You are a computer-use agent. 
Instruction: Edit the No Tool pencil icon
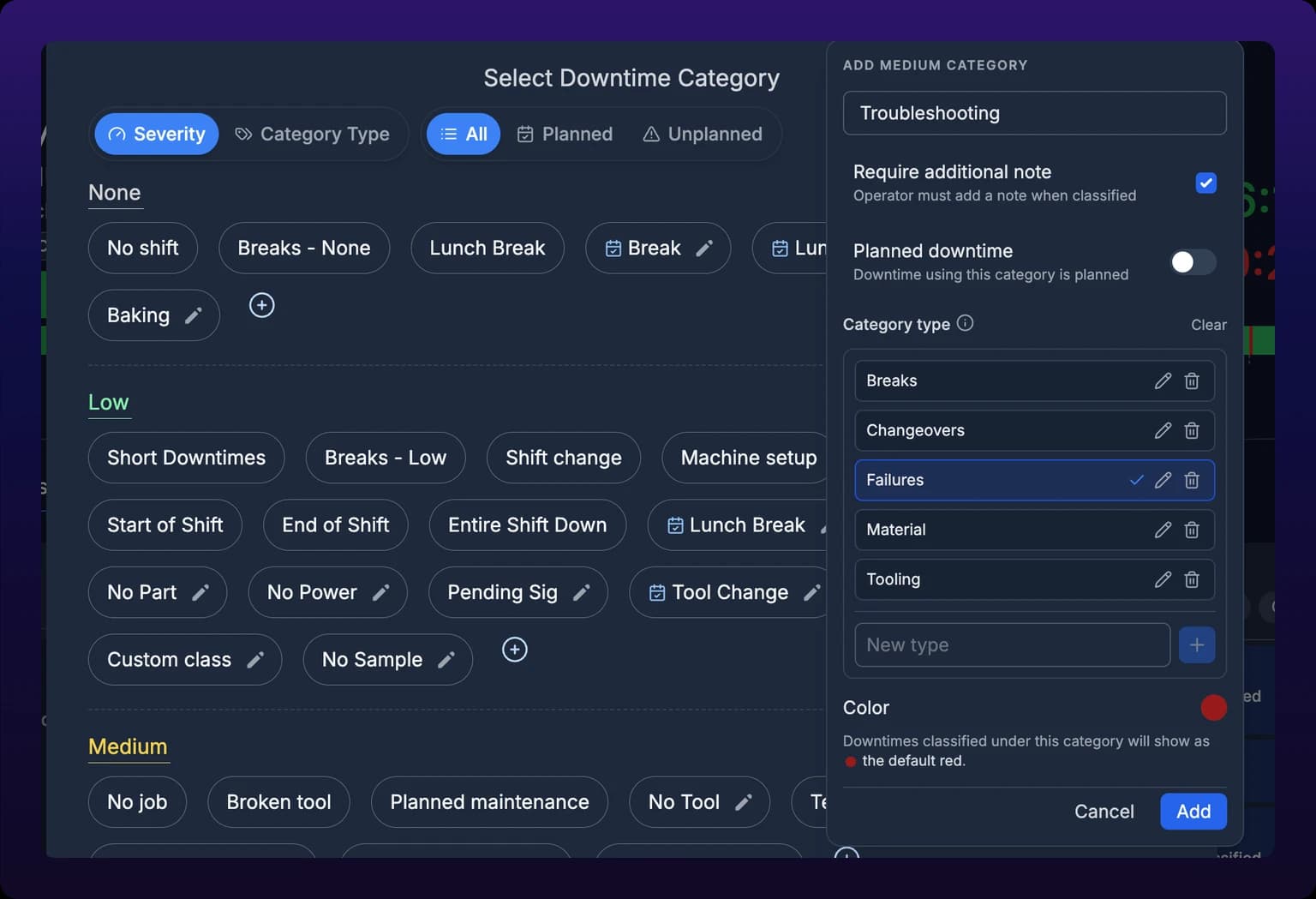(x=744, y=802)
